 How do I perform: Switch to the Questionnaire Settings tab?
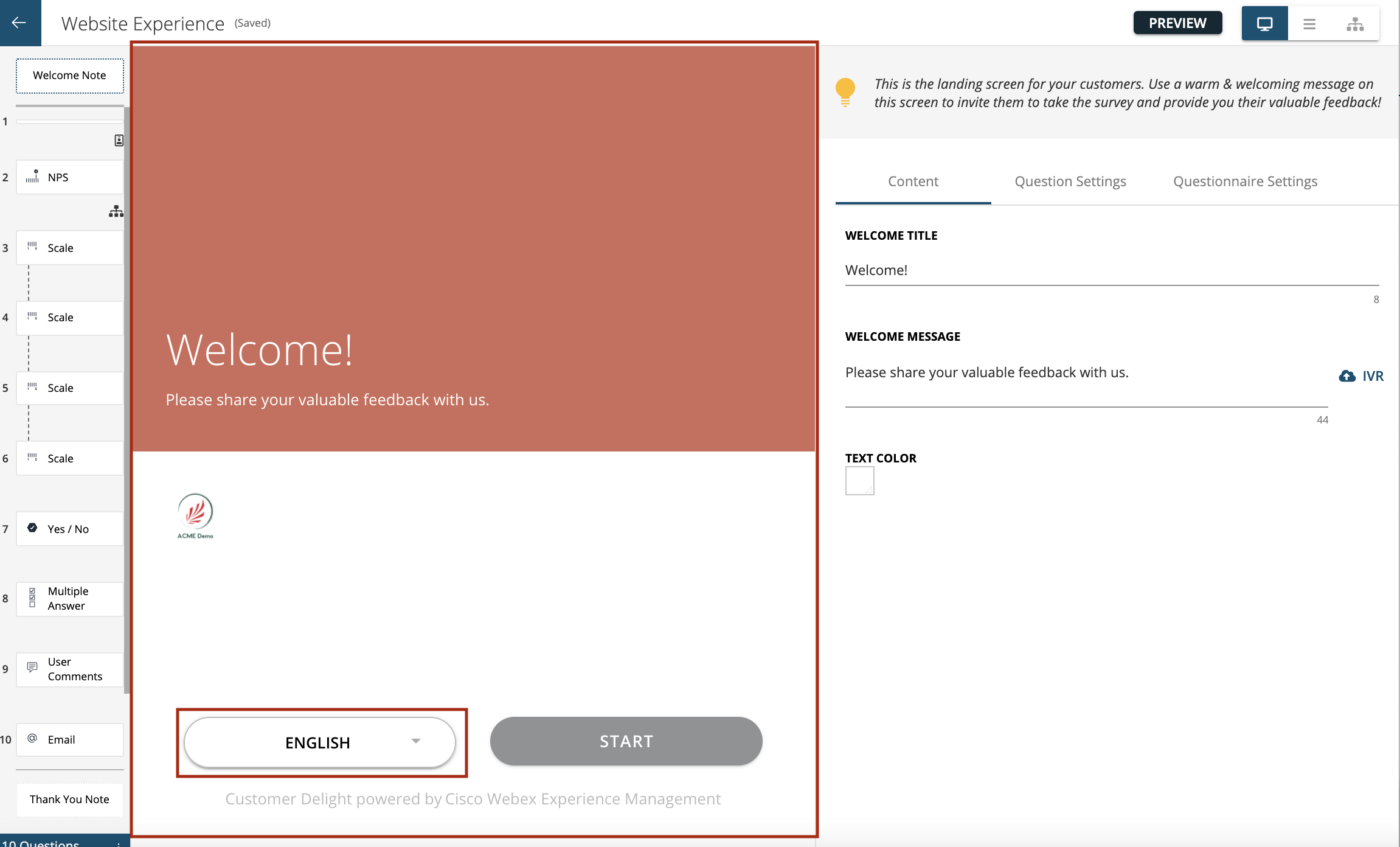1245,181
